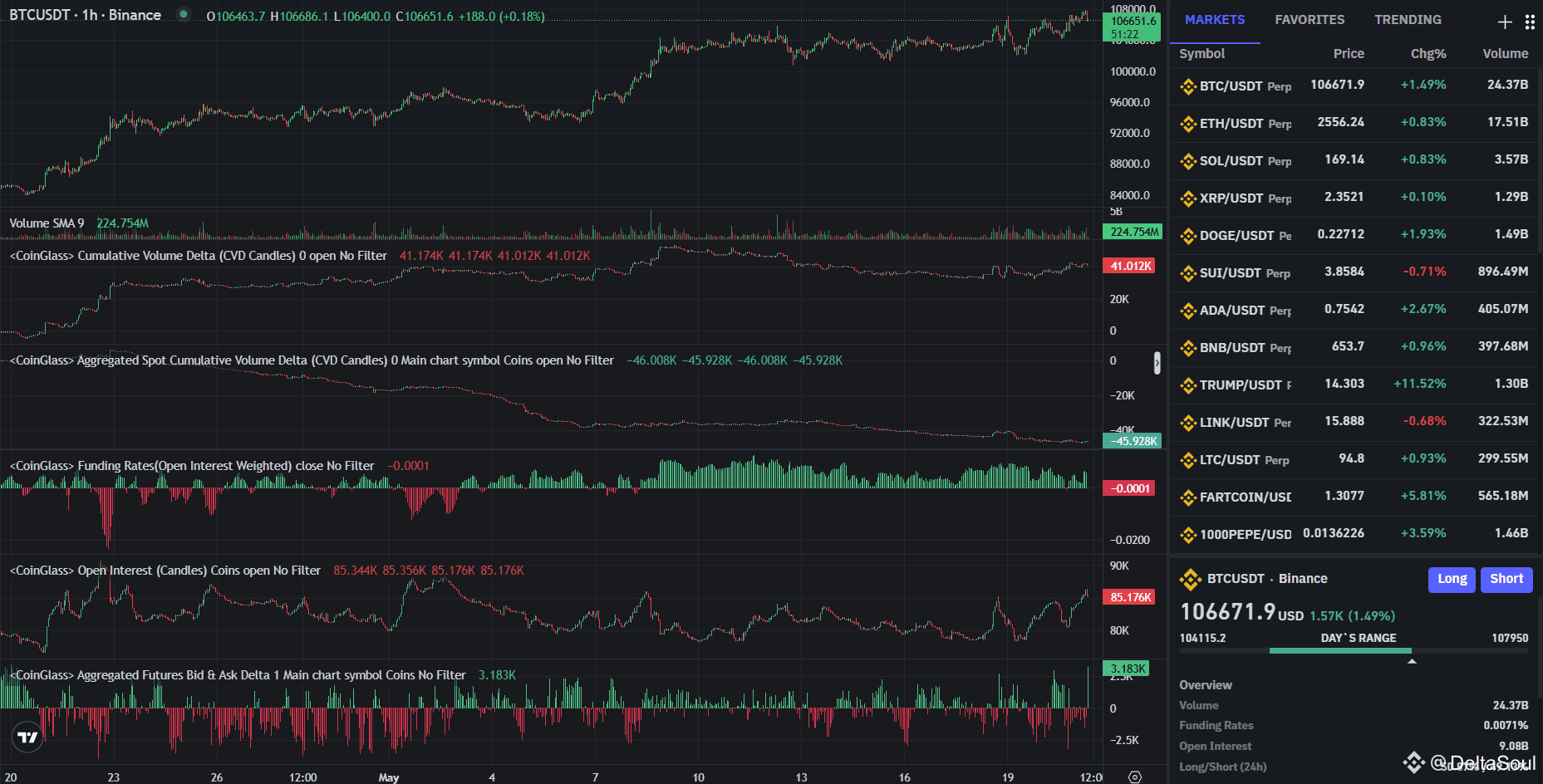Click the small collapse arrow under Day's Range

[1412, 660]
